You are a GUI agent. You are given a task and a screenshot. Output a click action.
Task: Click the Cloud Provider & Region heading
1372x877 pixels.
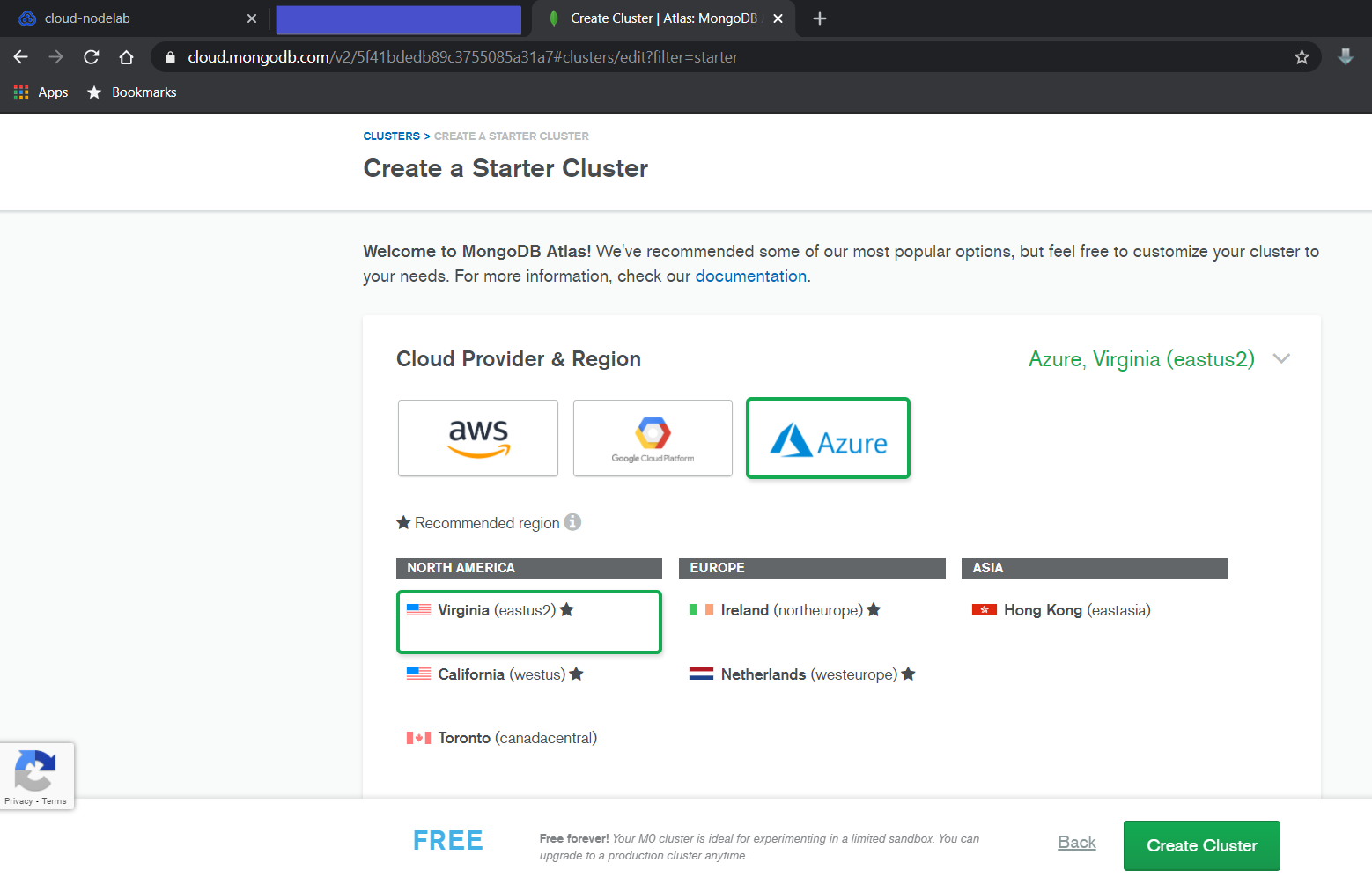(x=519, y=359)
